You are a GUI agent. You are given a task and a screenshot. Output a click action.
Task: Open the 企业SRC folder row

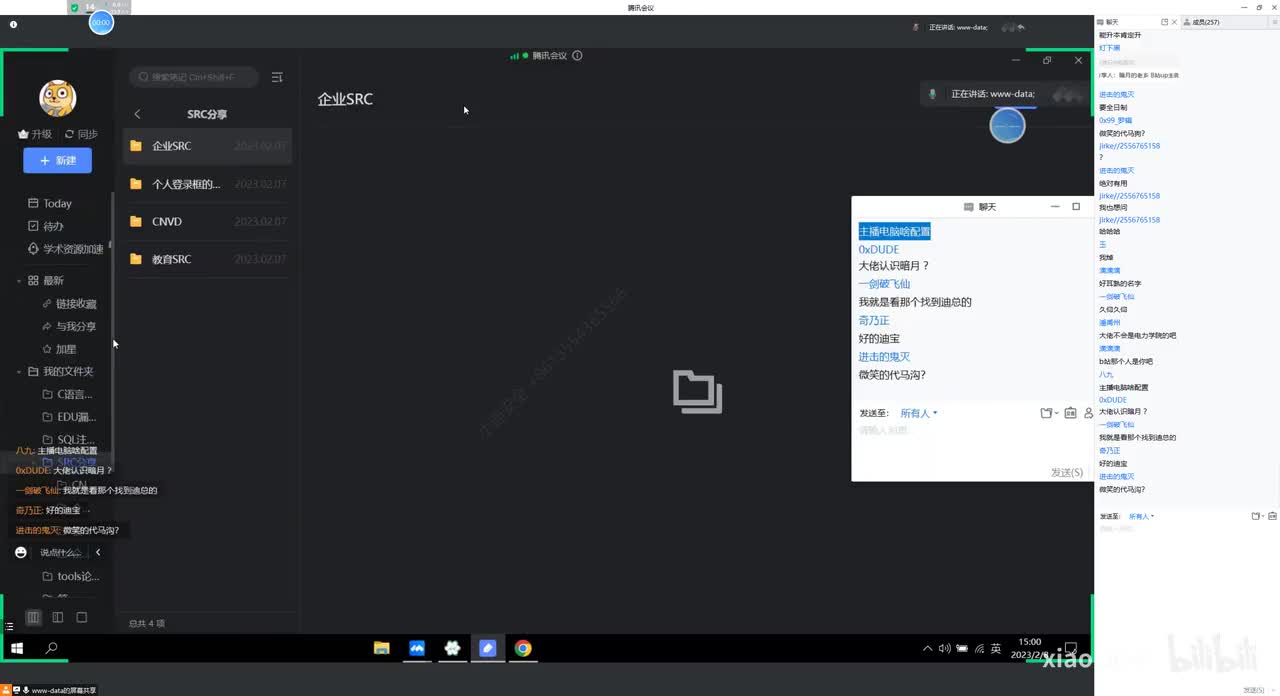pos(208,146)
